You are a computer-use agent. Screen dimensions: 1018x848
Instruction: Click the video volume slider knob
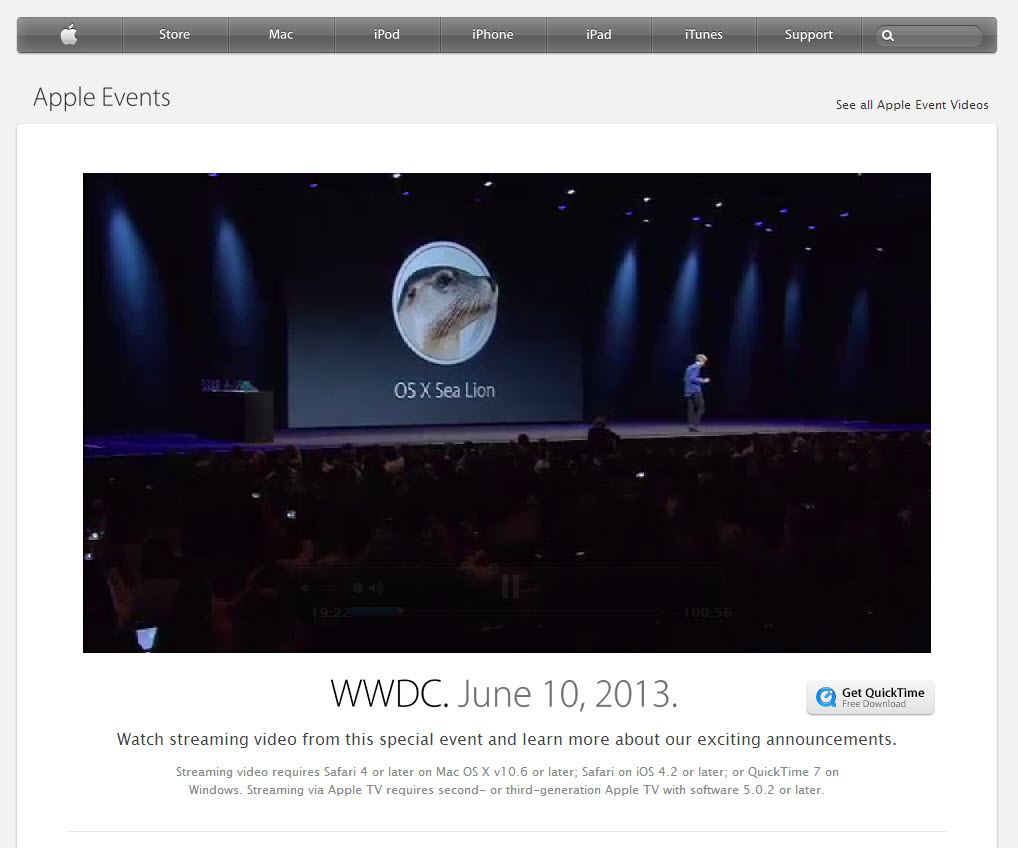358,588
